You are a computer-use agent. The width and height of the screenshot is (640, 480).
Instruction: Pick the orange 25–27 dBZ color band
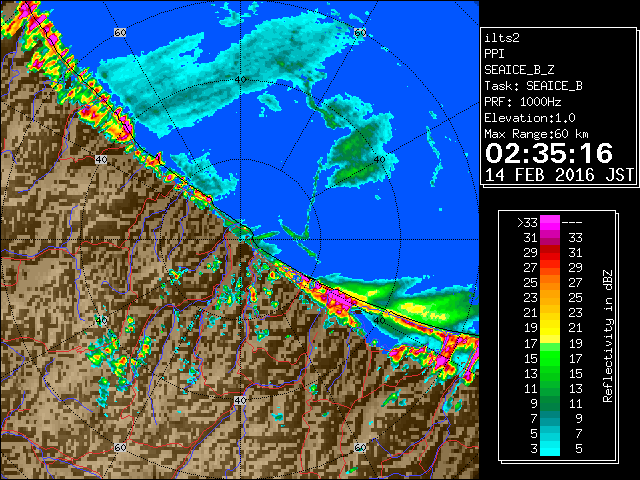click(x=550, y=283)
